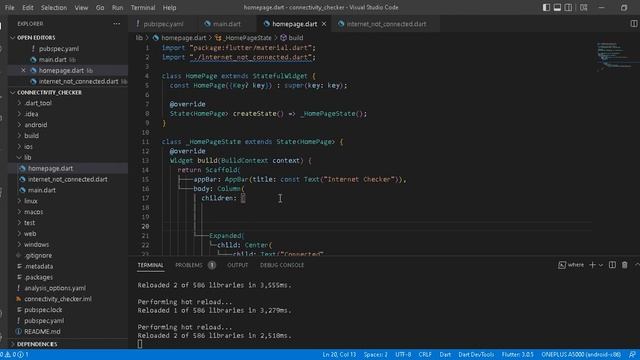The image size is (640, 360).
Task: Open File menu
Action: [x=9, y=7]
